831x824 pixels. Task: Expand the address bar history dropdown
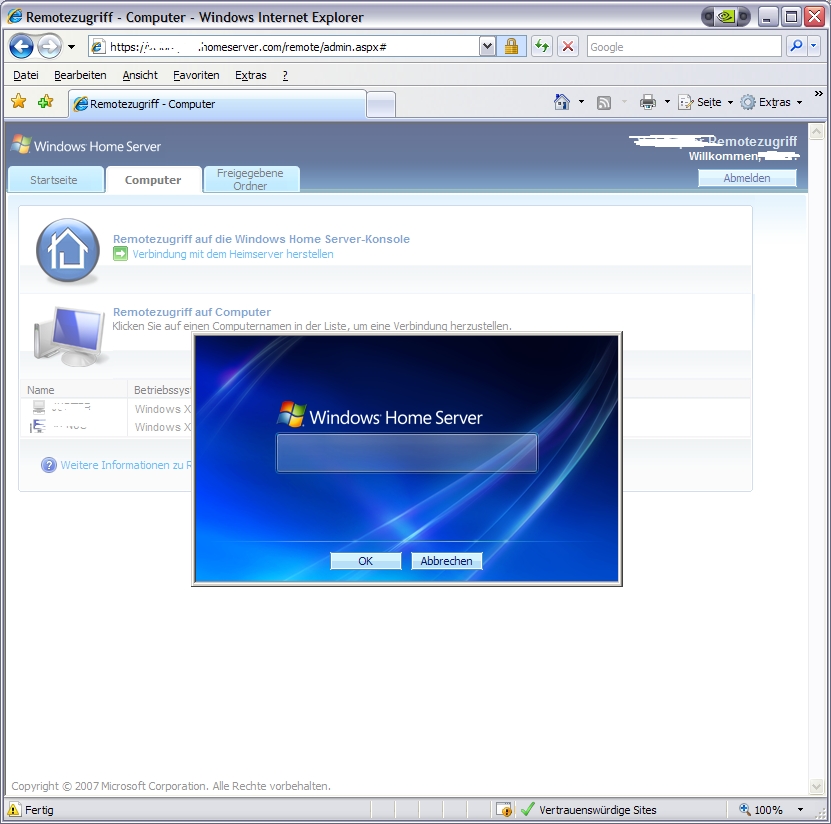tap(487, 47)
